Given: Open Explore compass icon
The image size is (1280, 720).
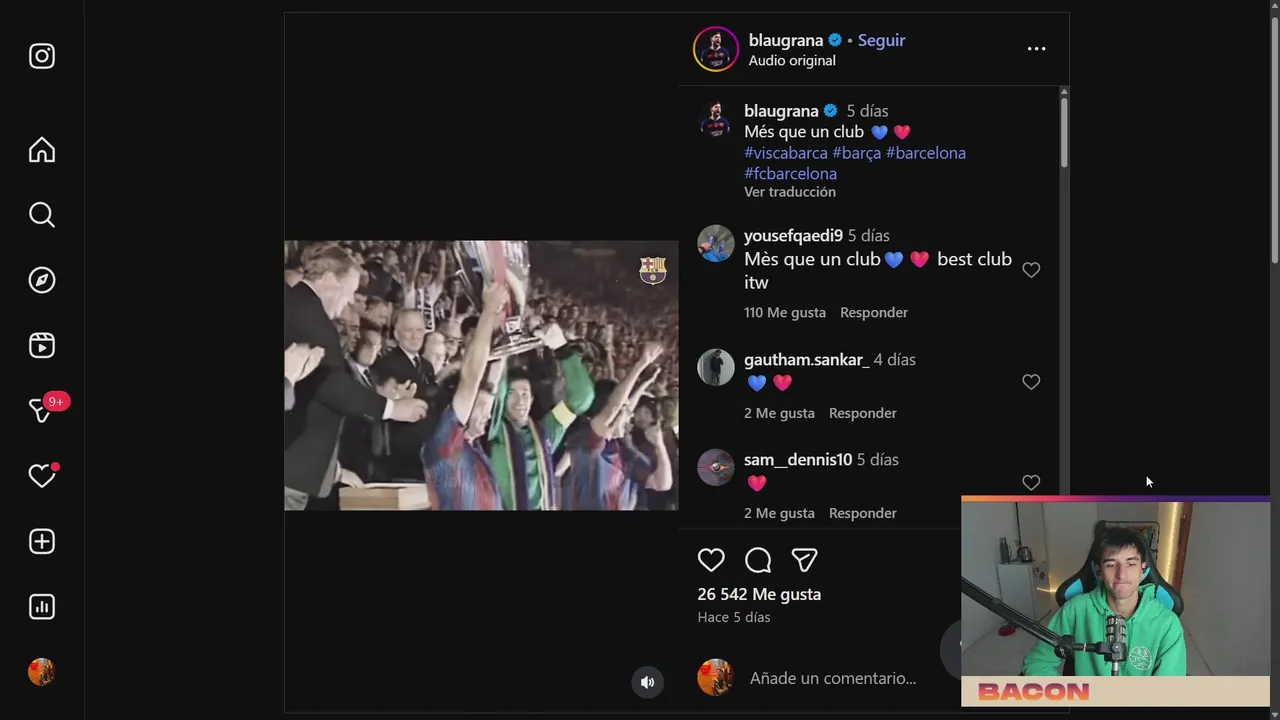Looking at the screenshot, I should coord(42,280).
